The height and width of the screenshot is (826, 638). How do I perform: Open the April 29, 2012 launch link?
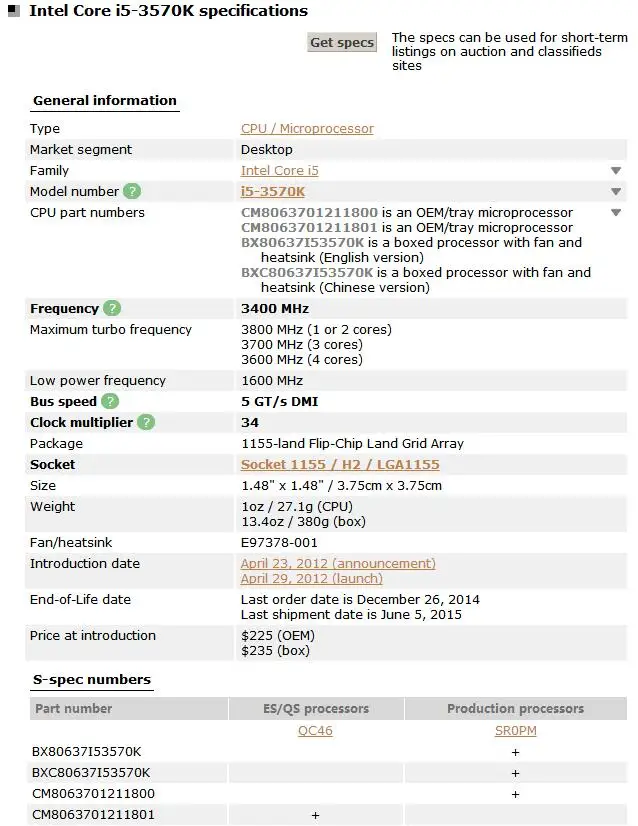[311, 579]
